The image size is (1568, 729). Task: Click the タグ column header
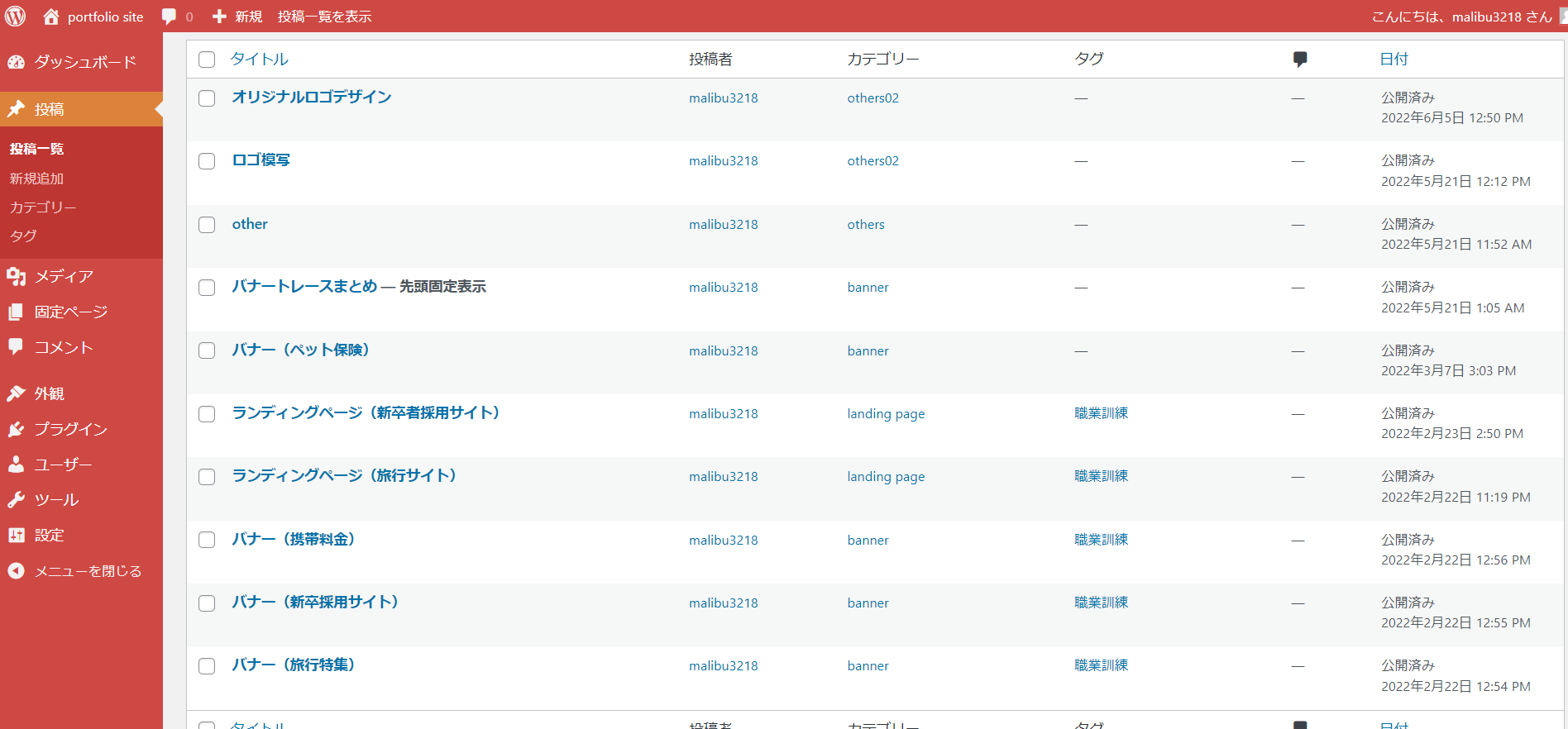tap(1089, 59)
